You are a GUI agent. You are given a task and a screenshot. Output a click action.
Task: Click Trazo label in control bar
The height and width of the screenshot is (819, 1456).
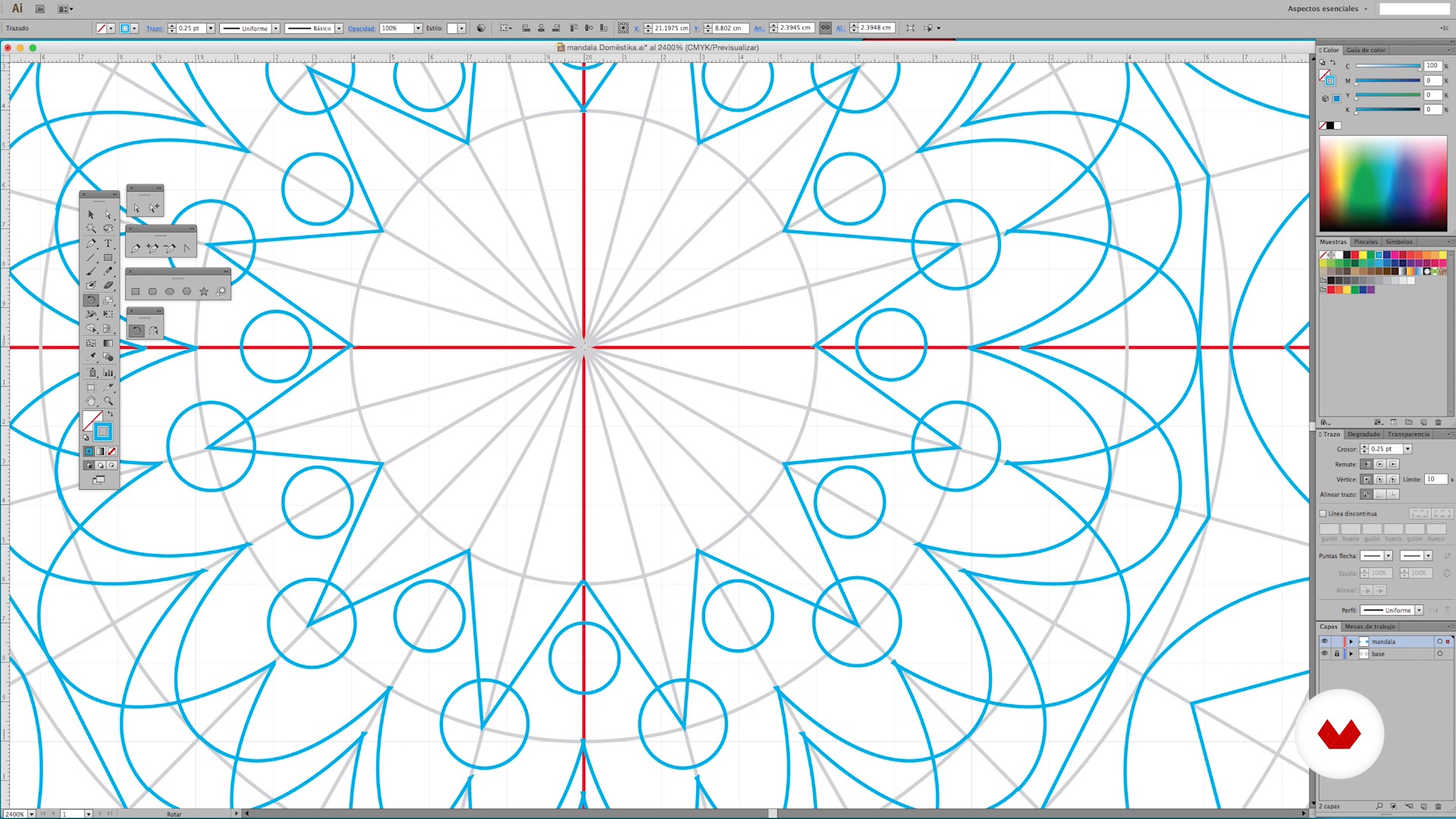155,29
